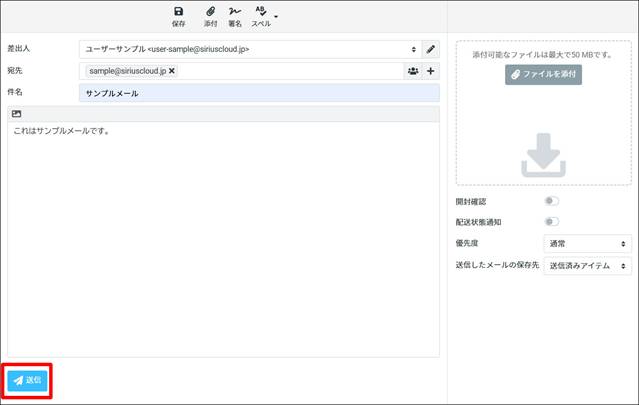Open the sent mail save folder dropdown

[x=586, y=266]
